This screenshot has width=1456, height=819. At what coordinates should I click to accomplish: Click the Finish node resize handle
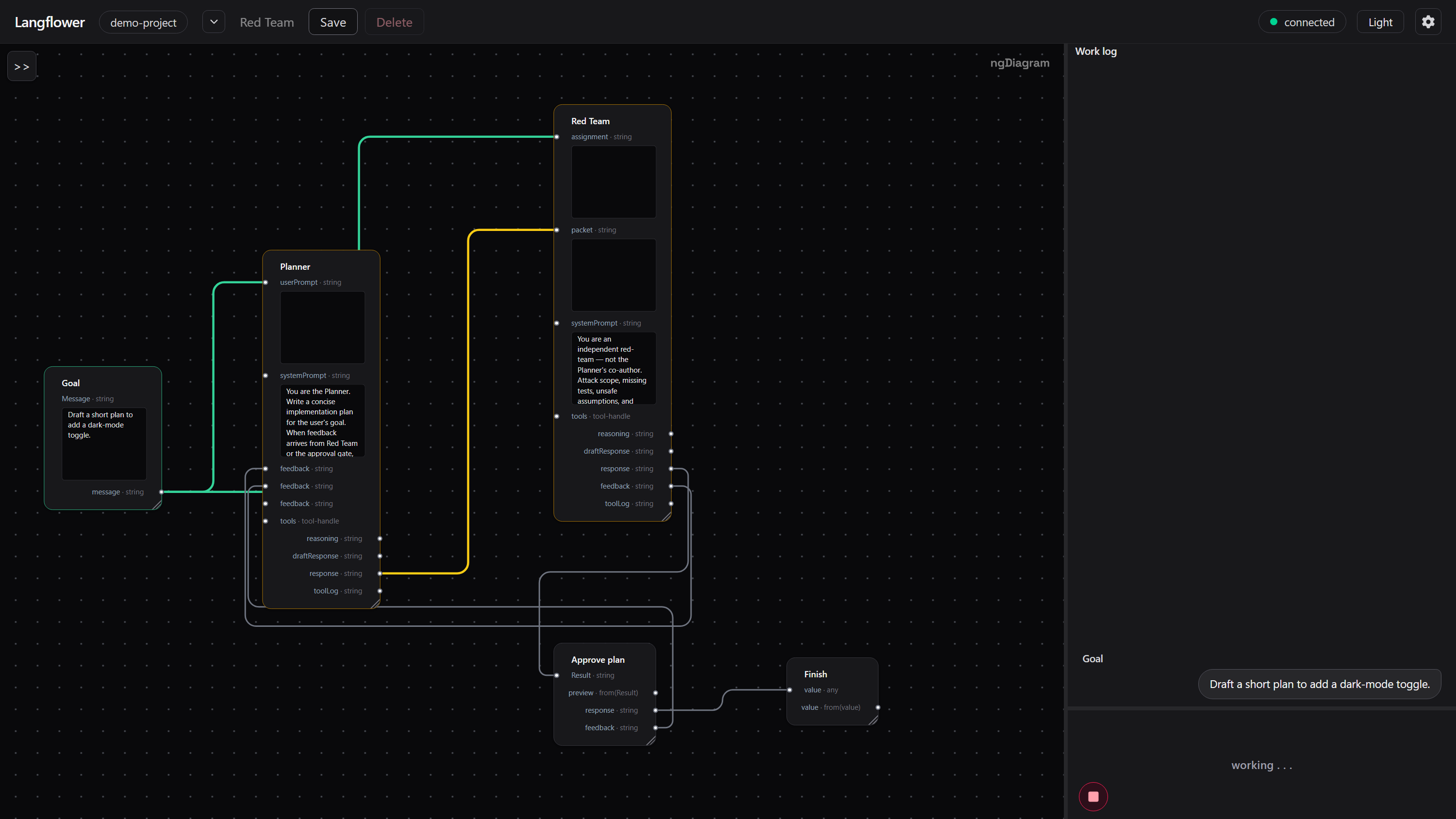873,720
